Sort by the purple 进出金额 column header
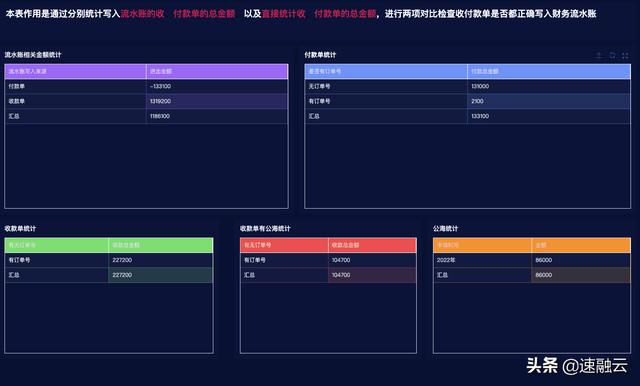This screenshot has height=386, width=640. [217, 71]
